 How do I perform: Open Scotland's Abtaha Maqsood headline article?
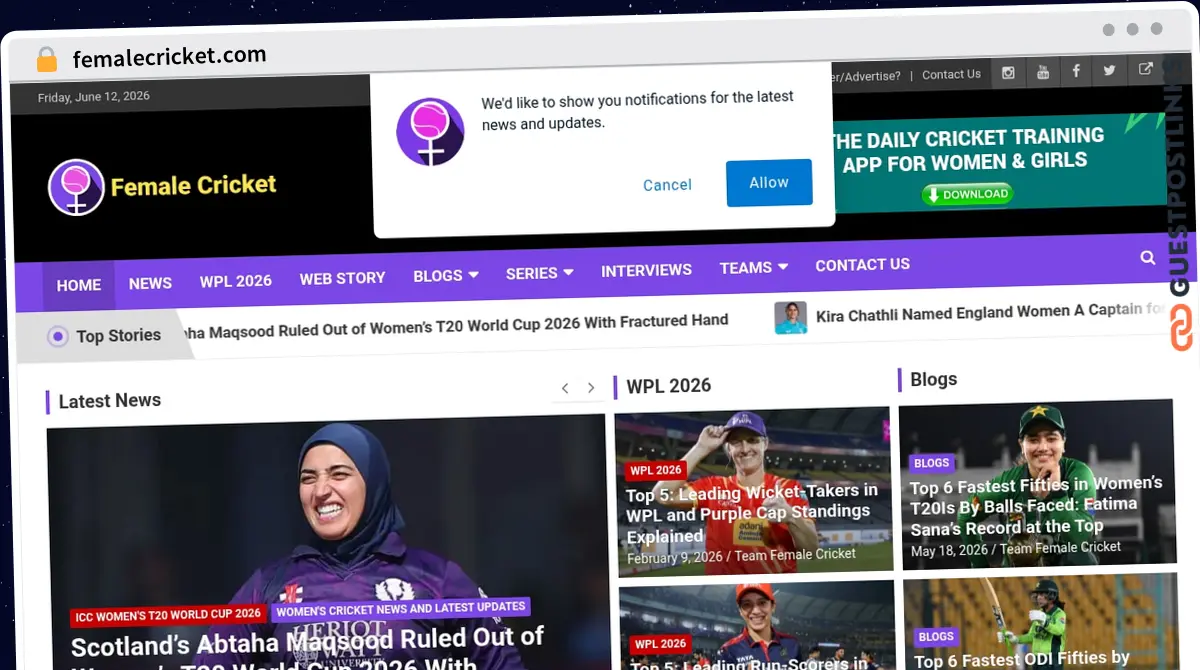308,649
